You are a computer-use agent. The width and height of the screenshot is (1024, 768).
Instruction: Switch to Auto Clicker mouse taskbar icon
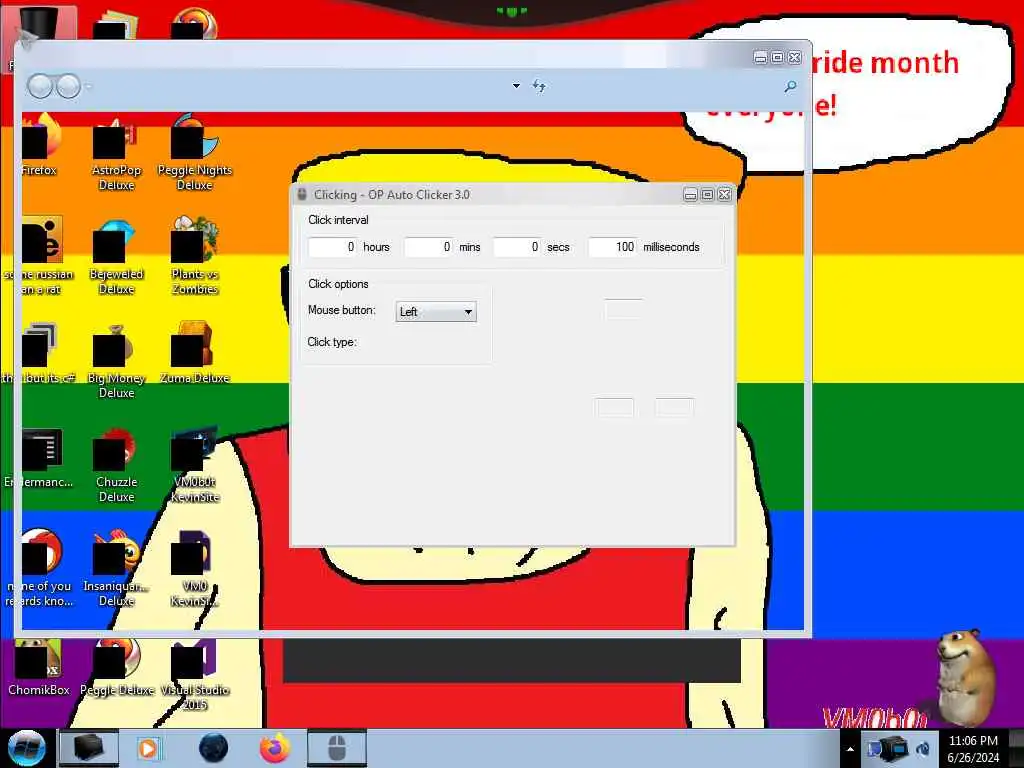pos(337,748)
